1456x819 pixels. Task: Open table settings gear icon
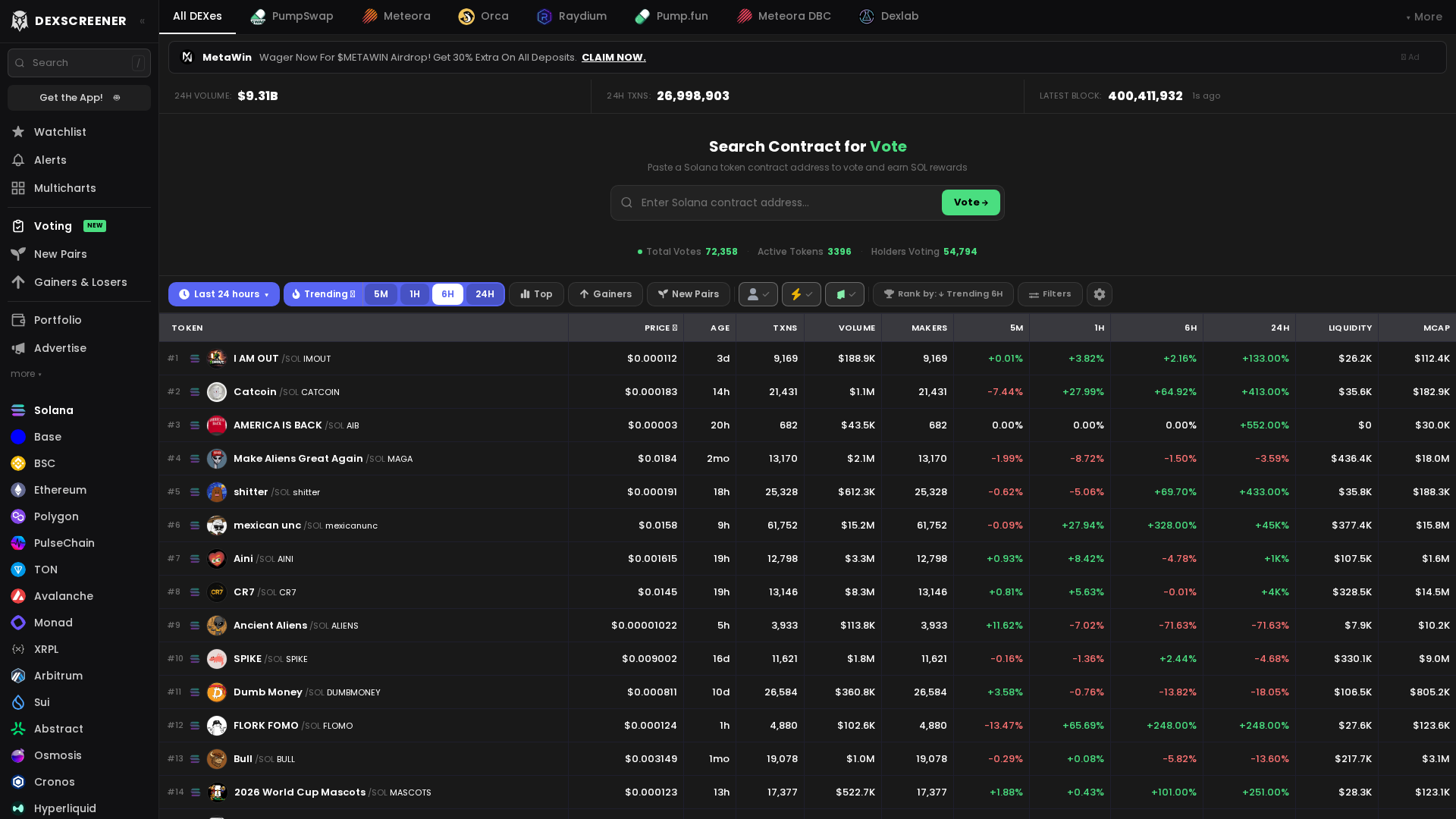click(x=1100, y=294)
